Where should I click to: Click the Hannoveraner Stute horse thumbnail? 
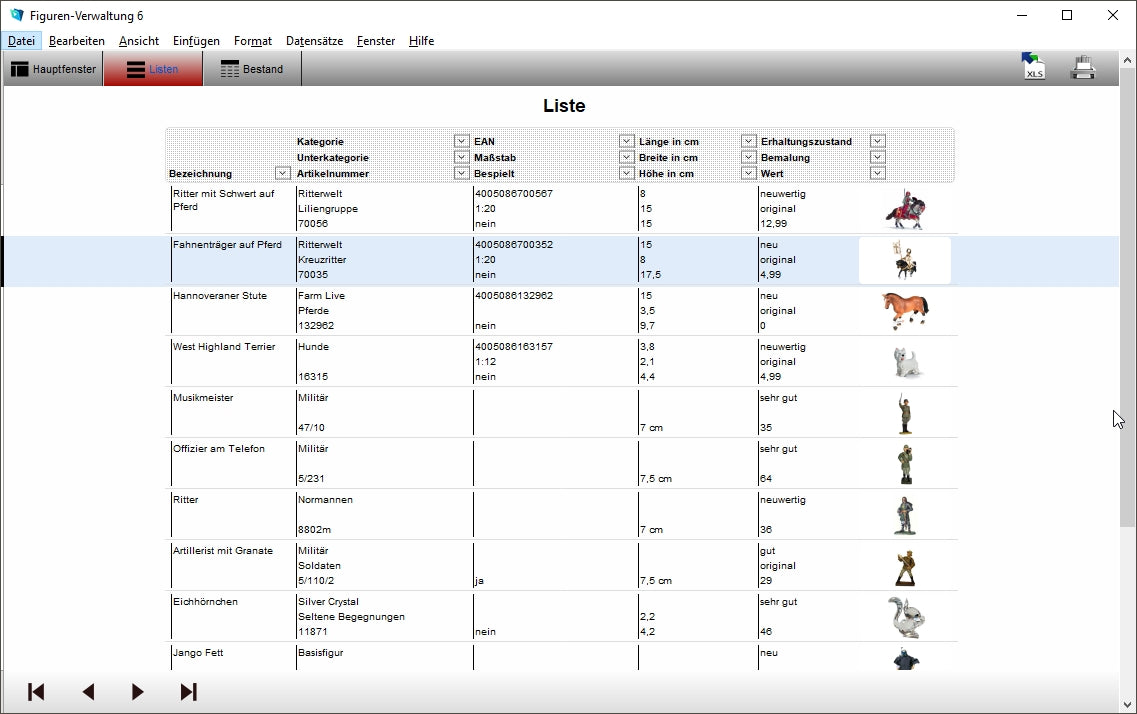point(905,310)
